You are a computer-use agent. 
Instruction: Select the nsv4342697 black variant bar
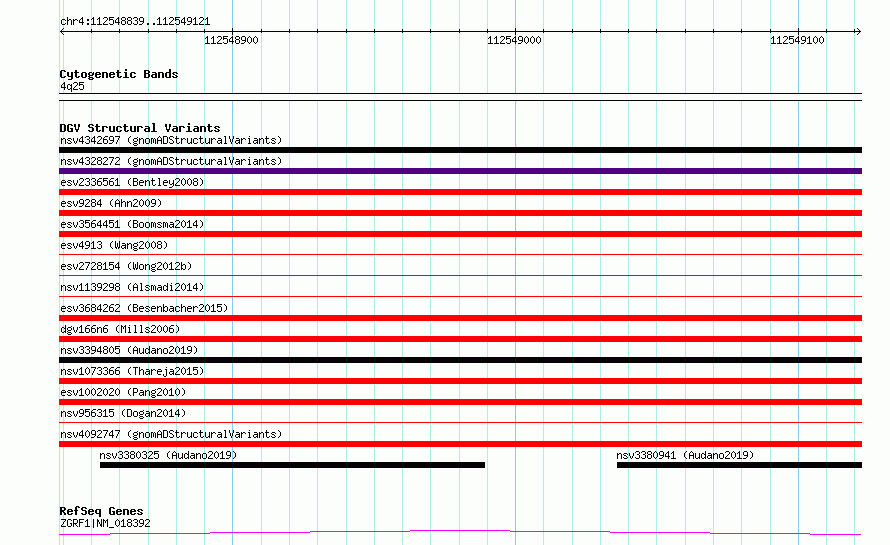tap(460, 150)
